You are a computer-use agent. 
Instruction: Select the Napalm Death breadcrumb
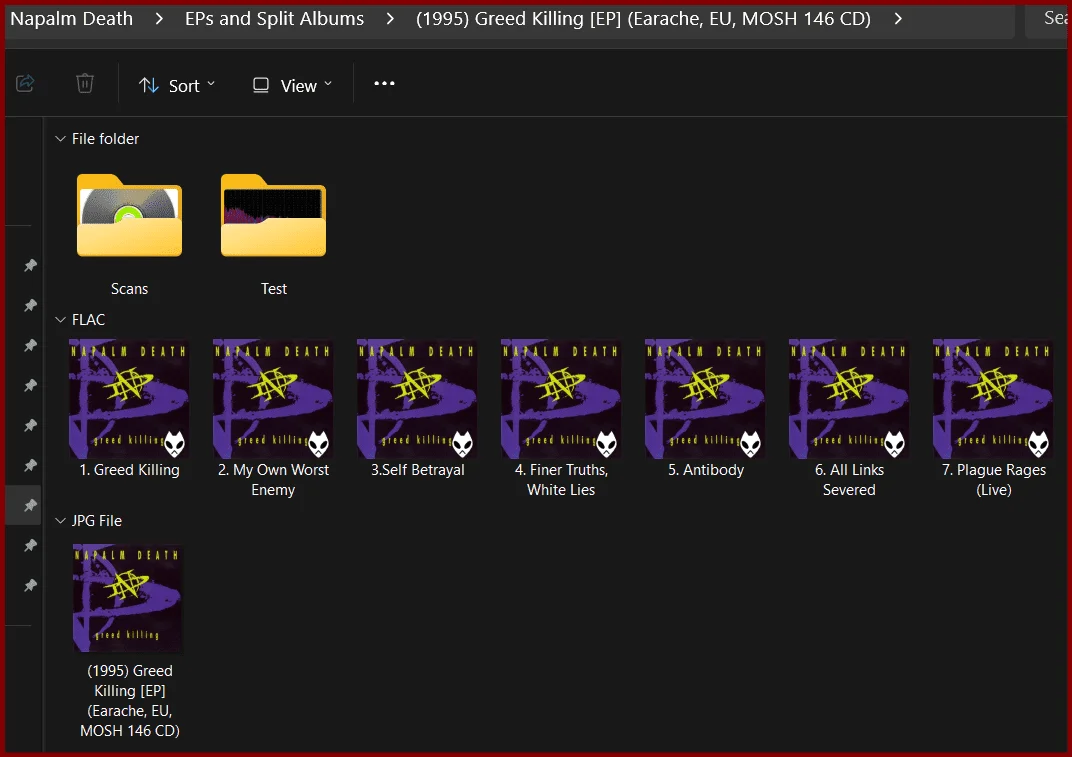72,18
